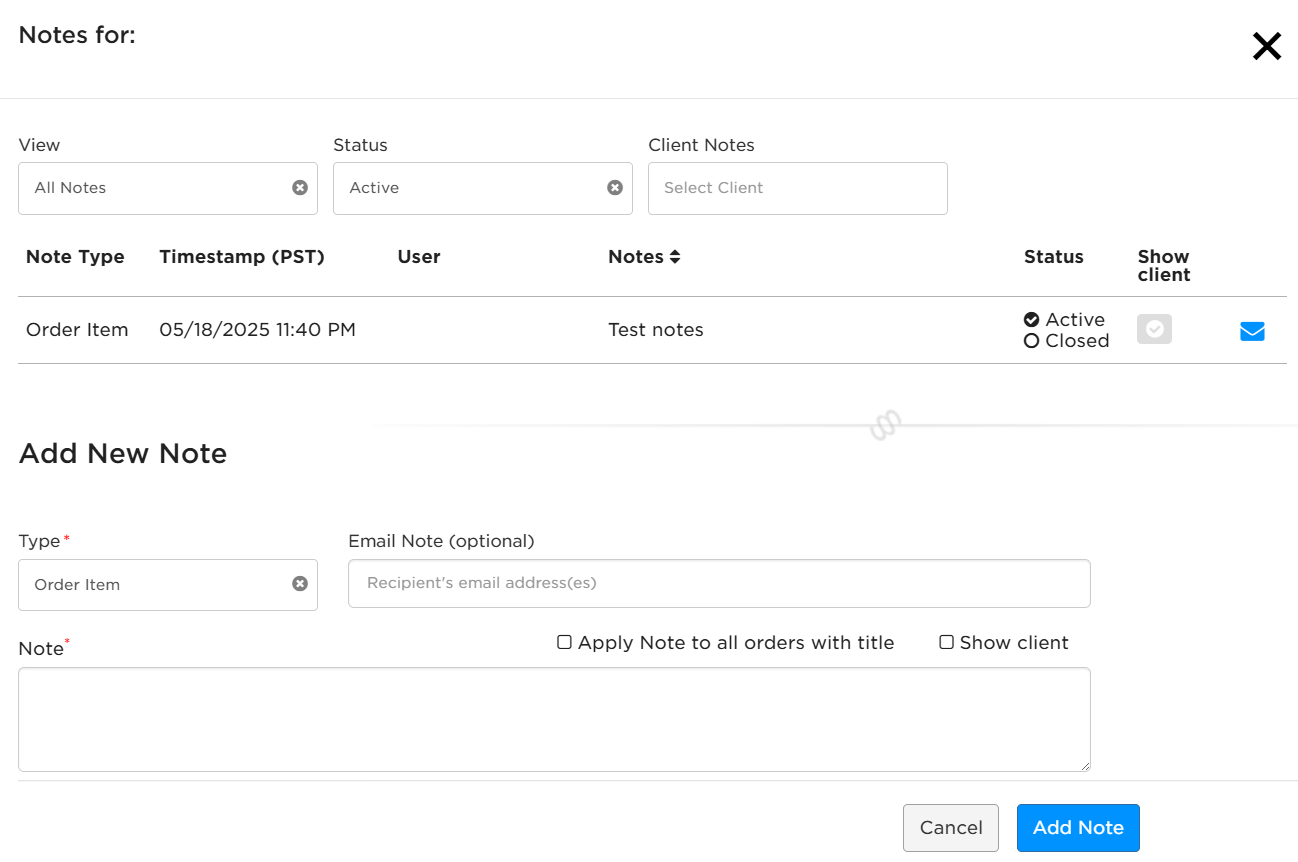This screenshot has width=1298, height=862.
Task: Select the Active status radio button
Action: (1032, 320)
